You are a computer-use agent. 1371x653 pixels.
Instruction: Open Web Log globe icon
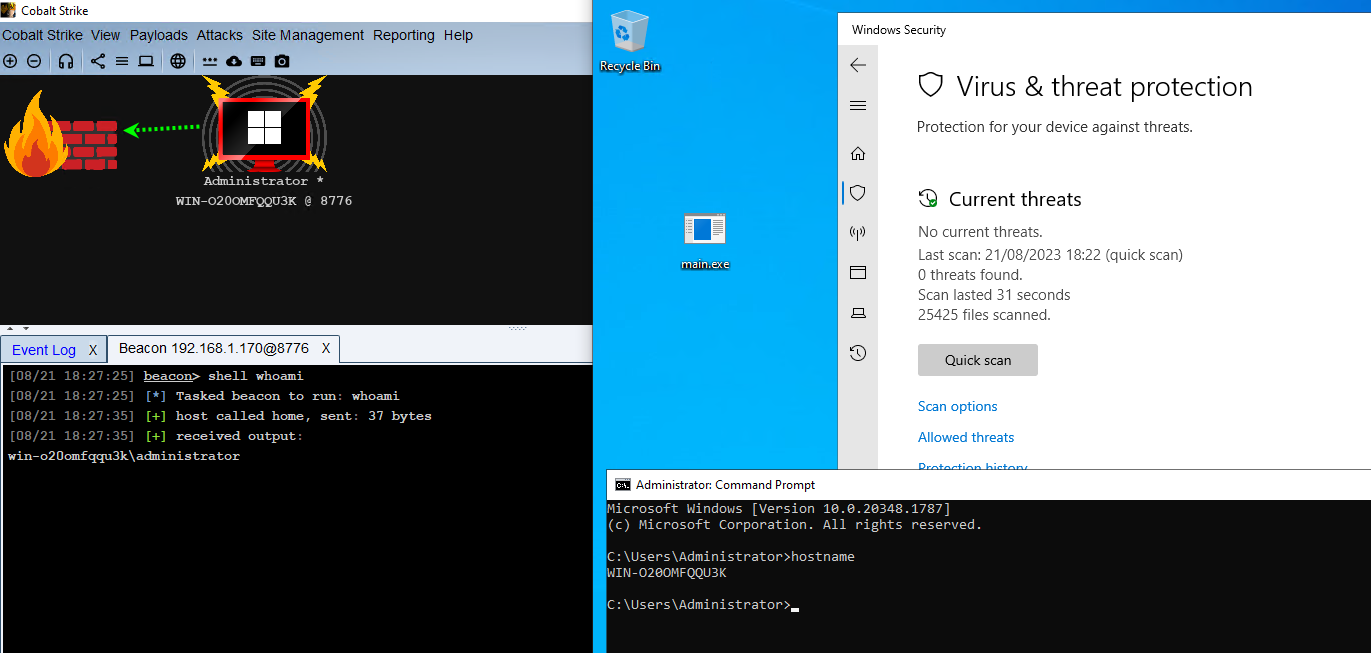[x=178, y=61]
